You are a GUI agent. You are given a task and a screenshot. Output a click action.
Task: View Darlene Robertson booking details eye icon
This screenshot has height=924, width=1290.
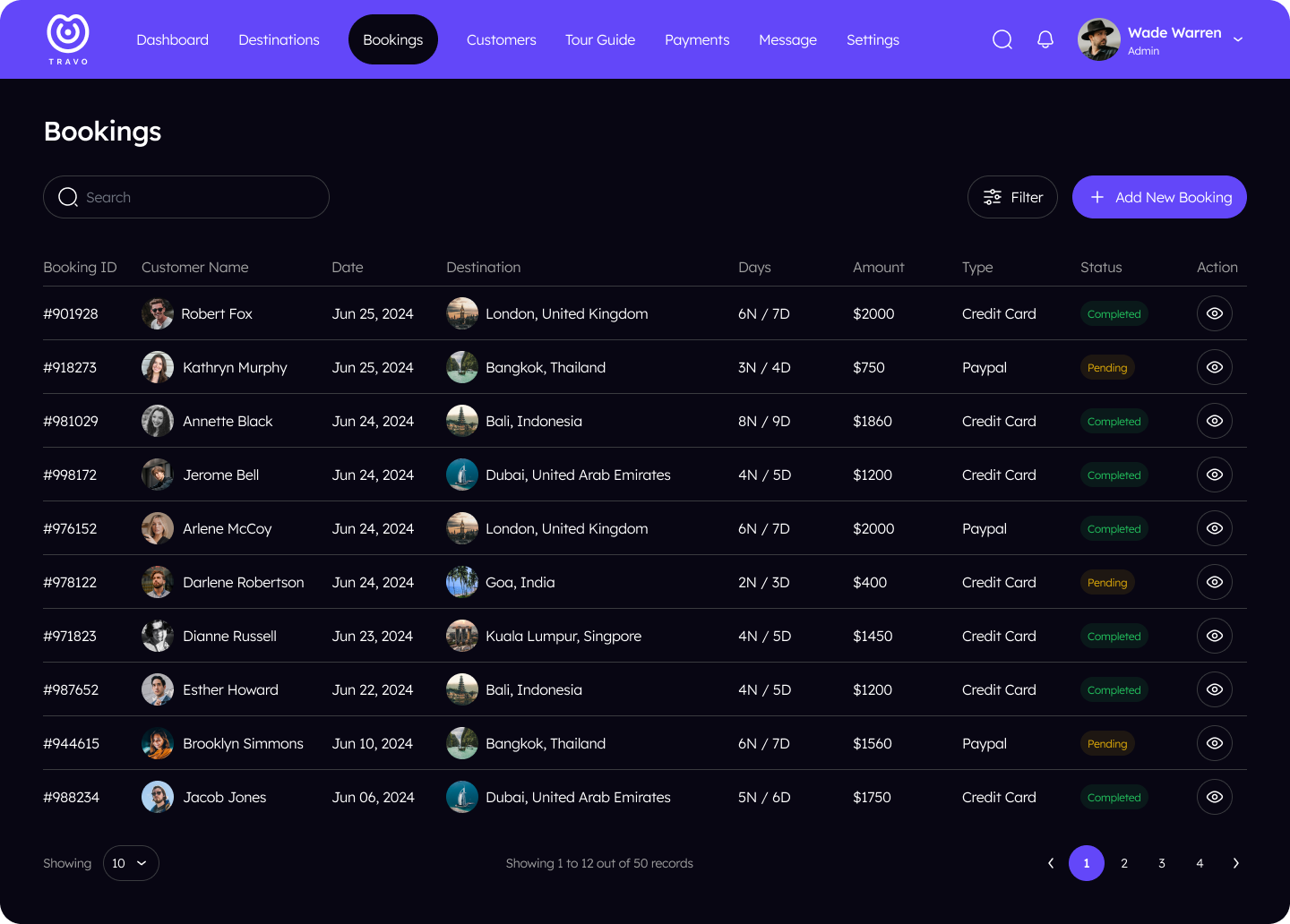[1214, 582]
